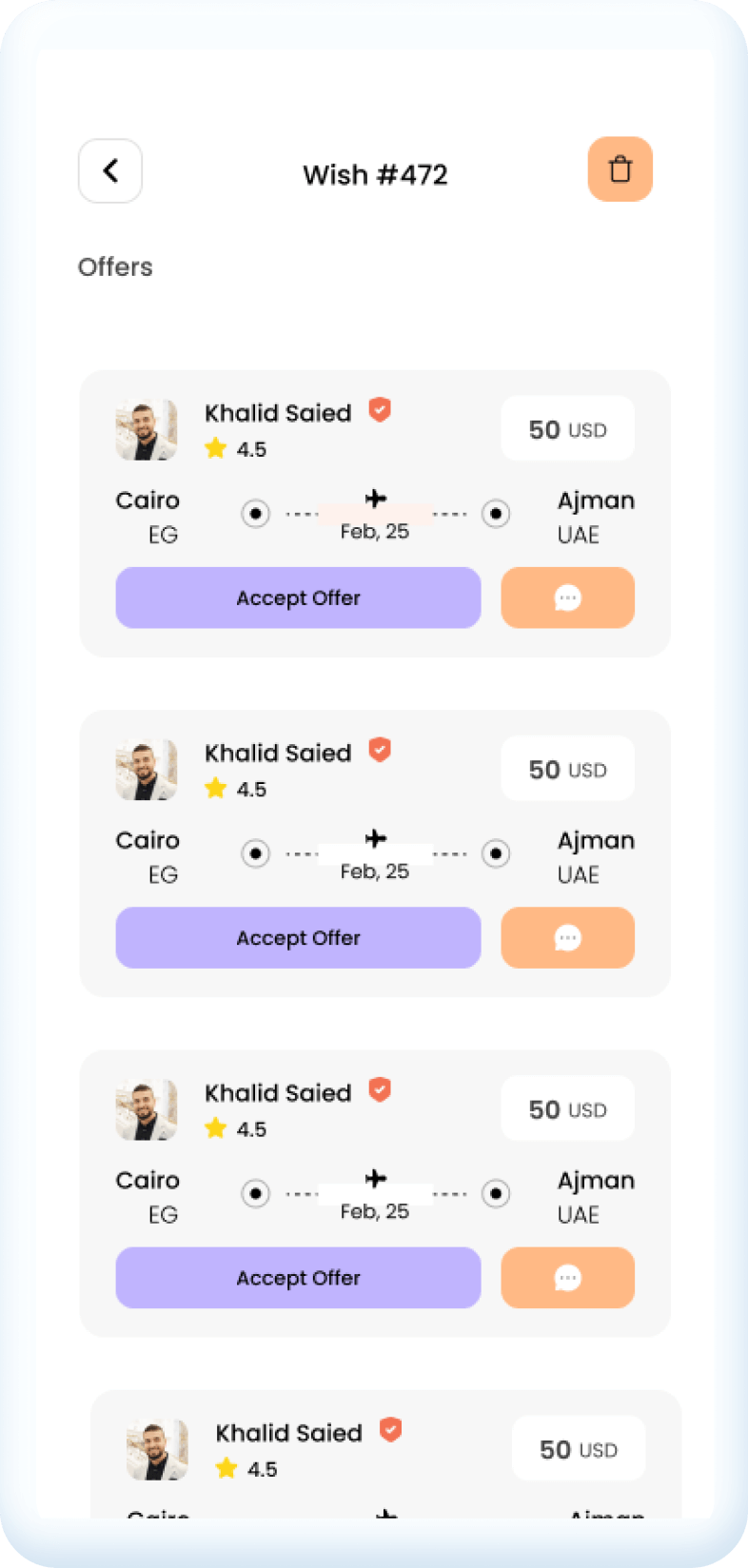Tap verified shield badge on first offer
Image resolution: width=748 pixels, height=1568 pixels.
[380, 410]
